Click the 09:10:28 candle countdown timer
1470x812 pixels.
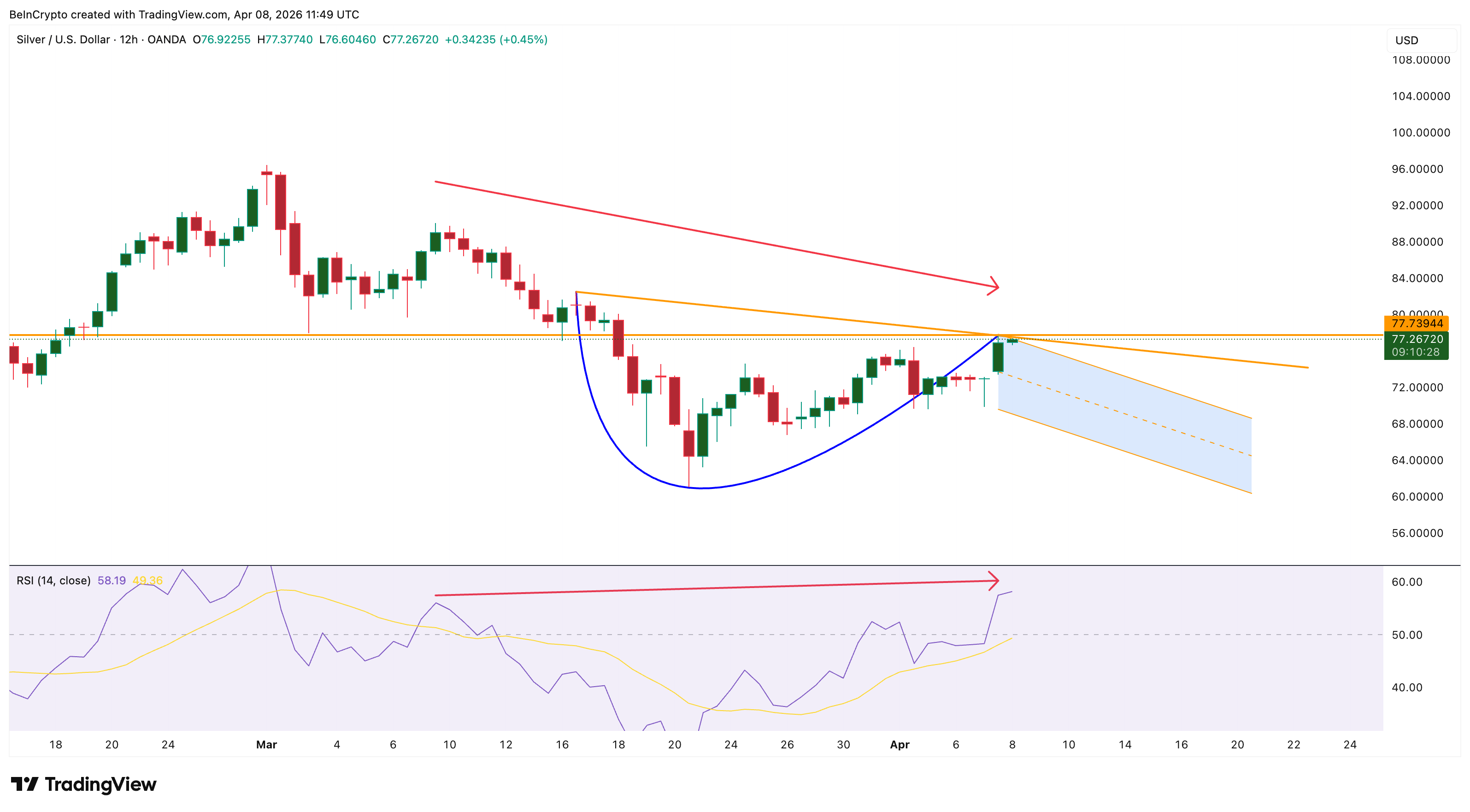(x=1417, y=352)
